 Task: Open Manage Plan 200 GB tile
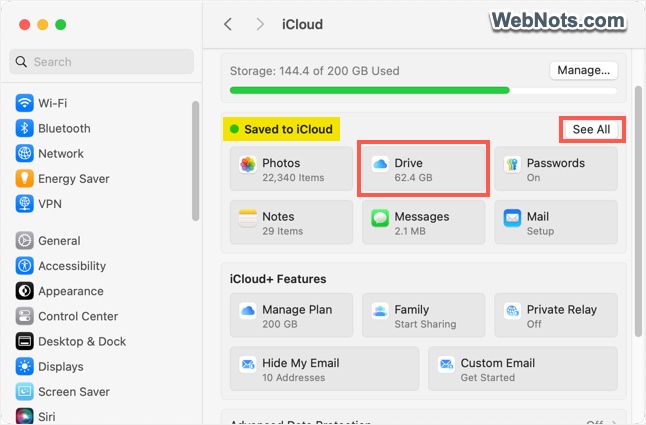pyautogui.click(x=291, y=315)
